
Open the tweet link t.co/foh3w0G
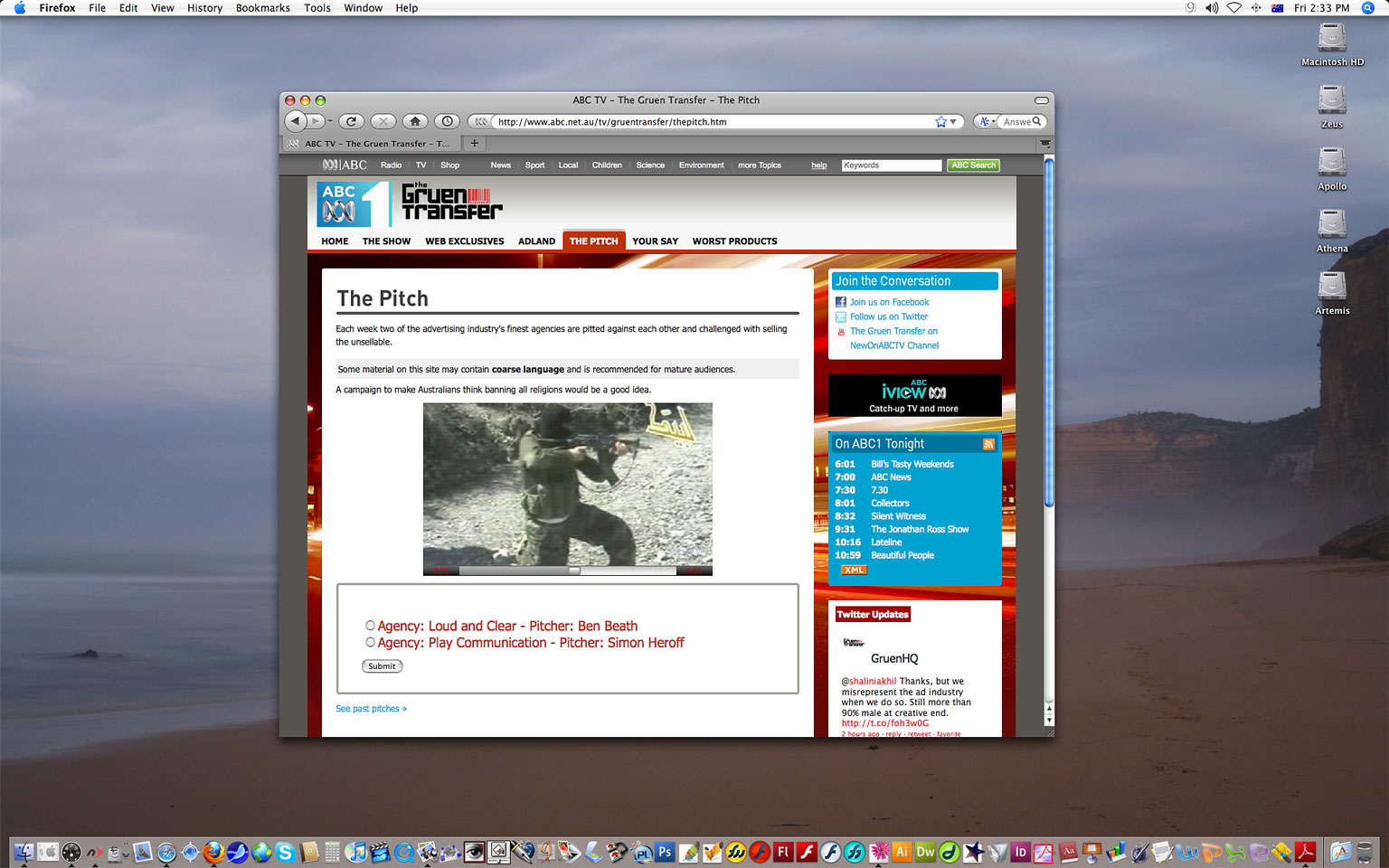pos(885,723)
